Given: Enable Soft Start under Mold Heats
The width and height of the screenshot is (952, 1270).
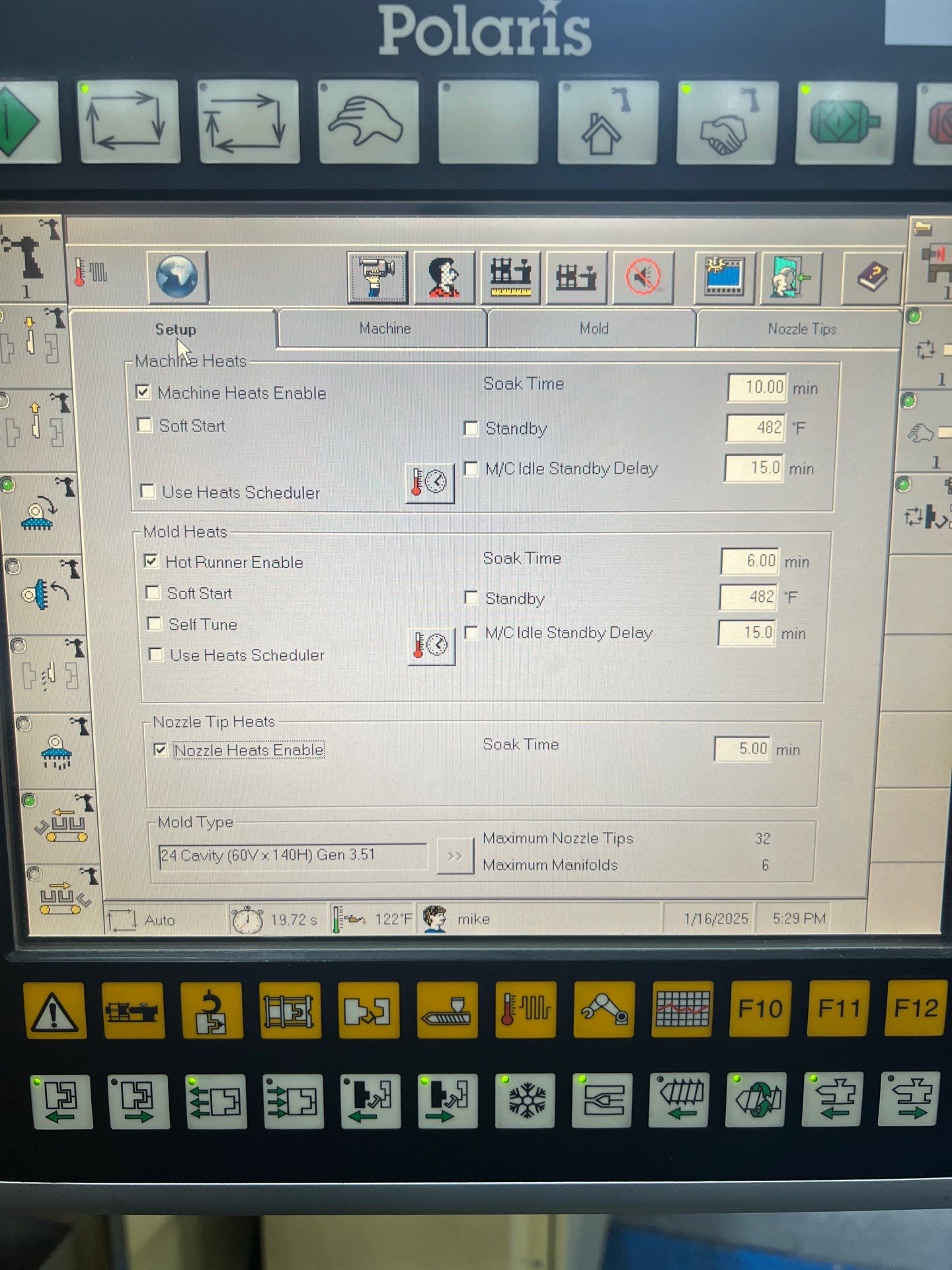Looking at the screenshot, I should pyautogui.click(x=153, y=593).
